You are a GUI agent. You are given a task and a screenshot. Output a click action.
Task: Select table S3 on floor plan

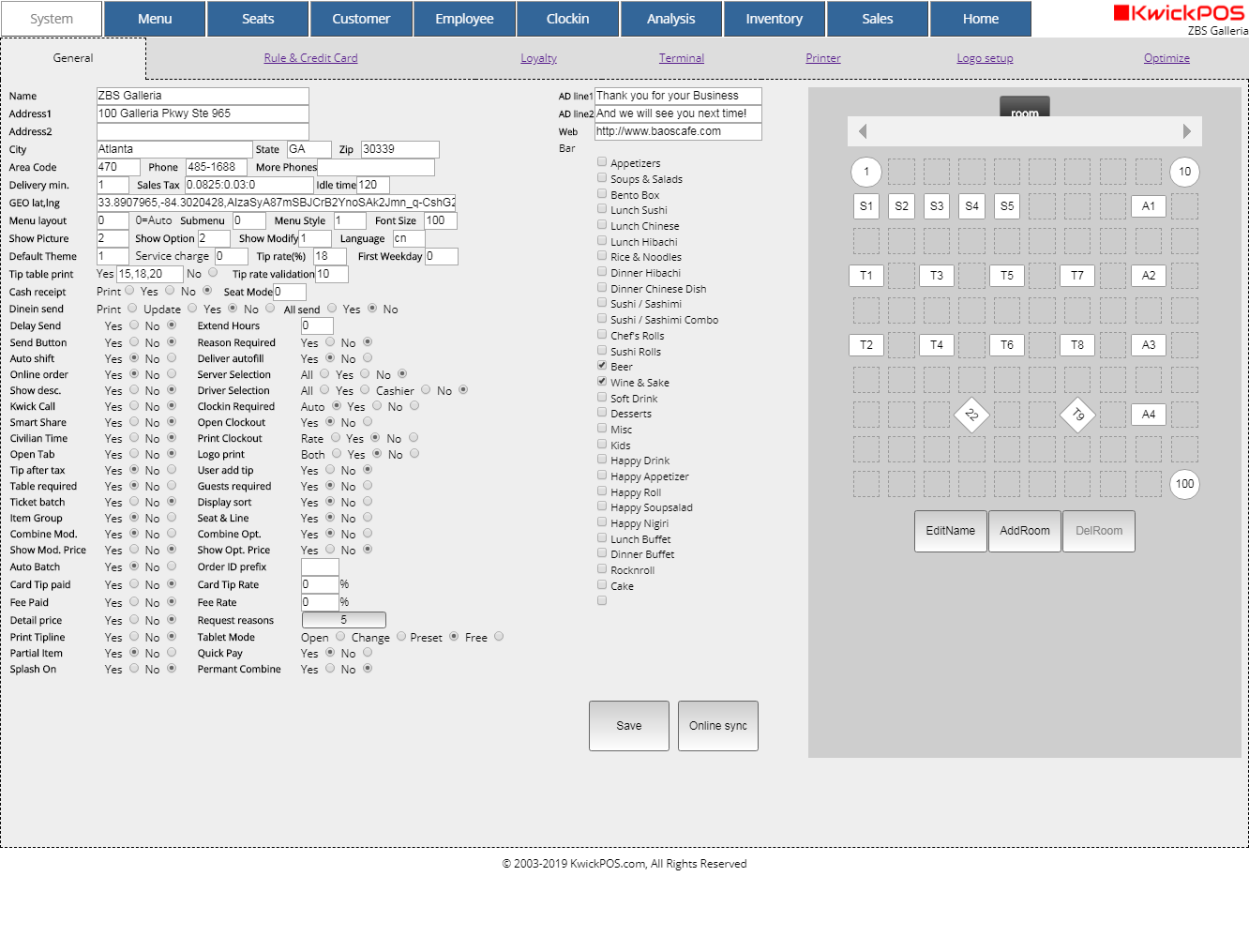pos(937,206)
